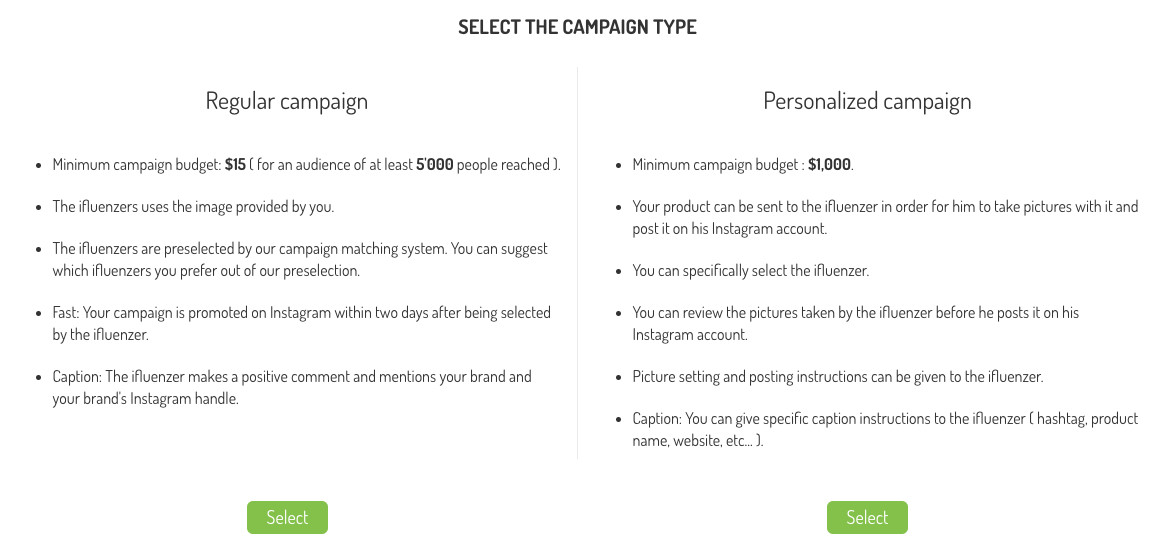Click the Fast promotion within two days bullet

pos(302,323)
